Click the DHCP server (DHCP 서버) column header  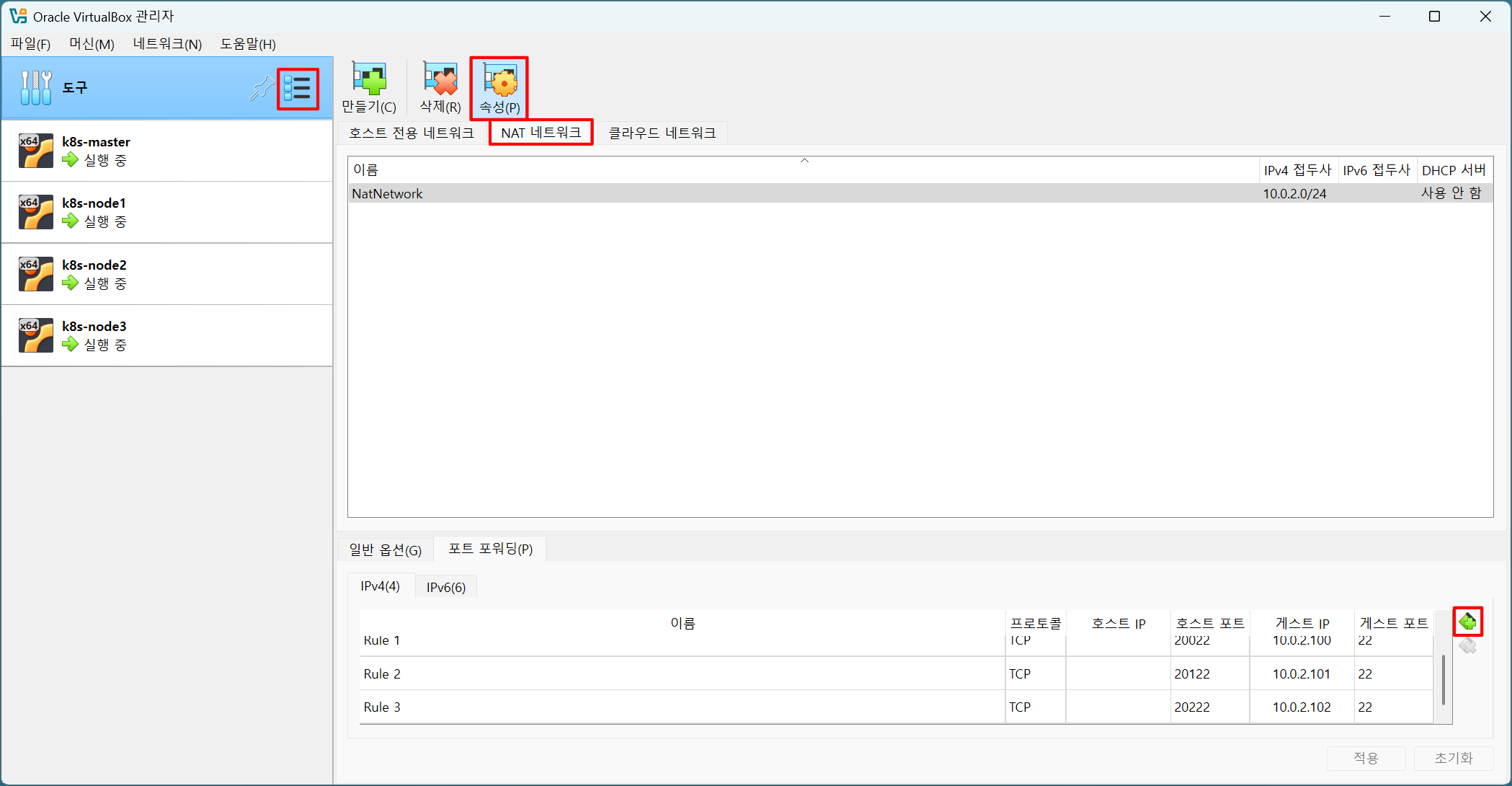pos(1454,170)
